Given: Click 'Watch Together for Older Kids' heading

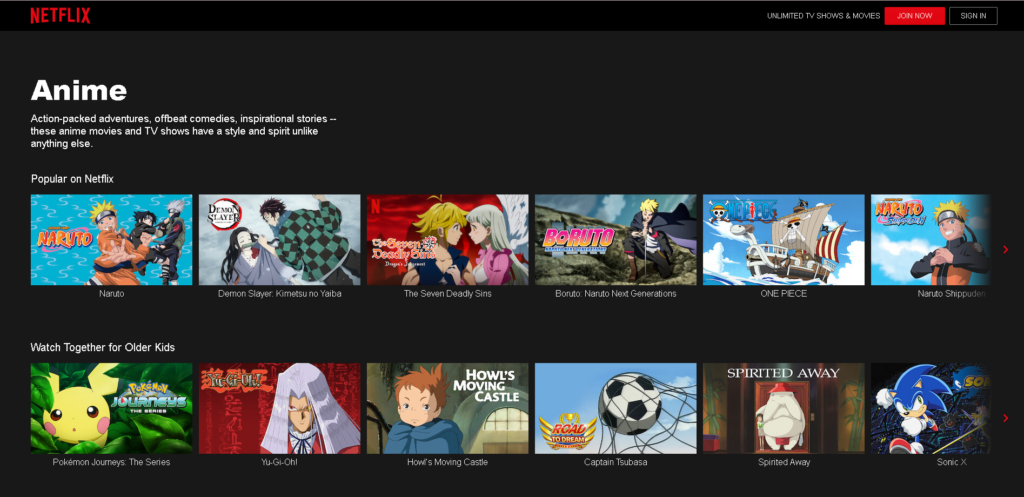Looking at the screenshot, I should pyautogui.click(x=103, y=347).
